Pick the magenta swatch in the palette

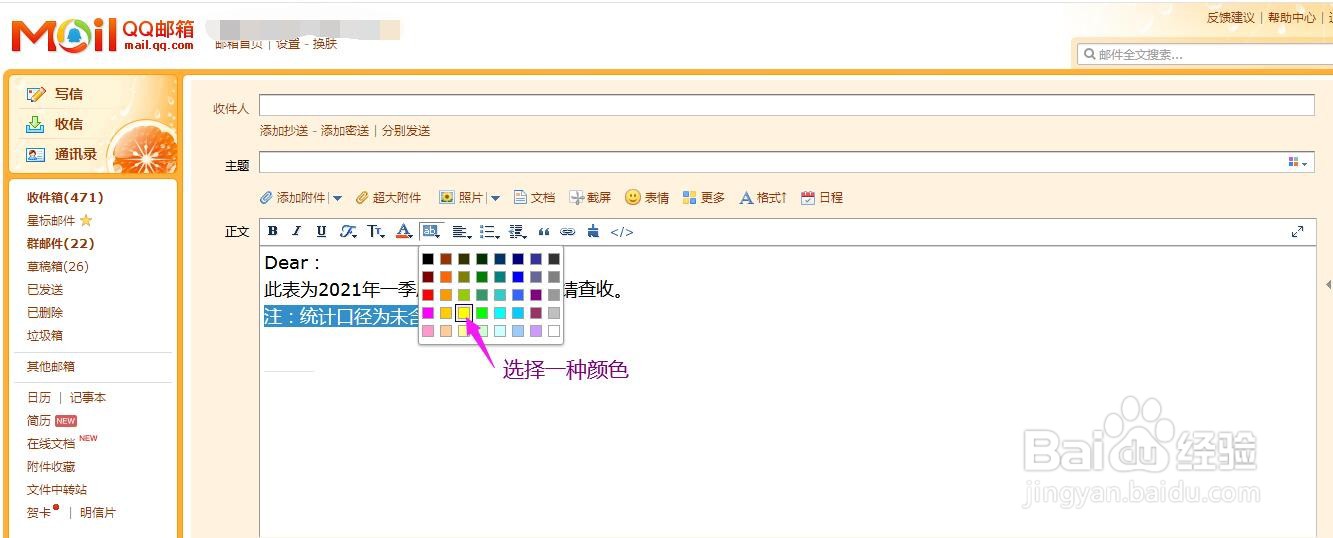click(428, 313)
